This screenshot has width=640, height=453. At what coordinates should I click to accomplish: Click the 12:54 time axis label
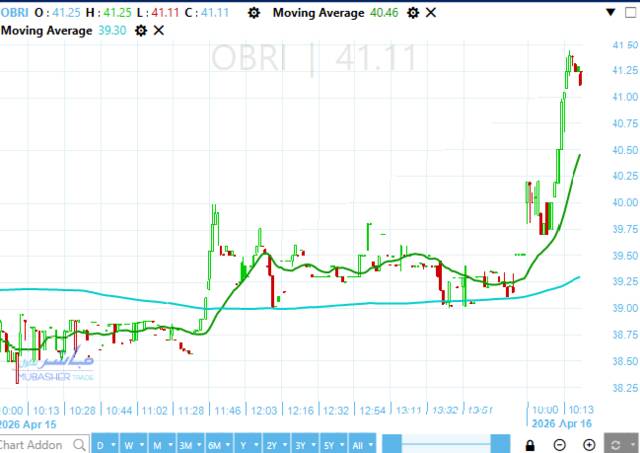point(373,410)
